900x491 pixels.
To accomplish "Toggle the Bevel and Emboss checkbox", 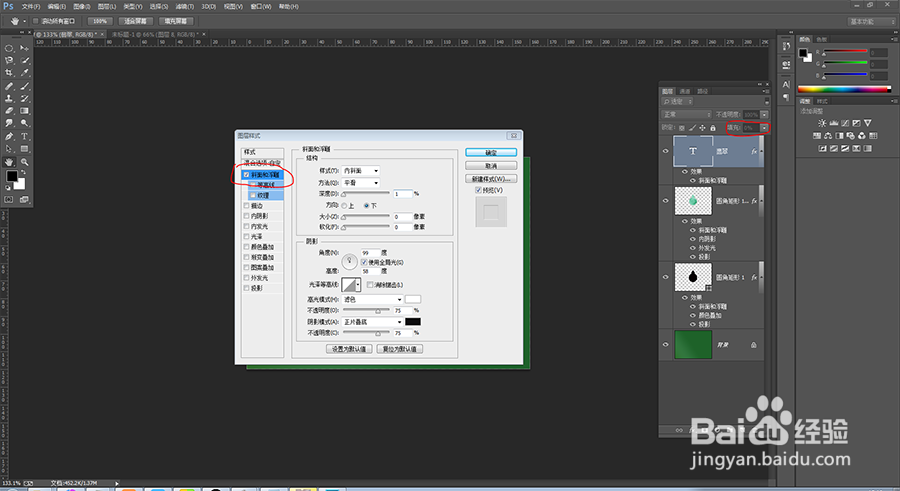I will tap(246, 175).
